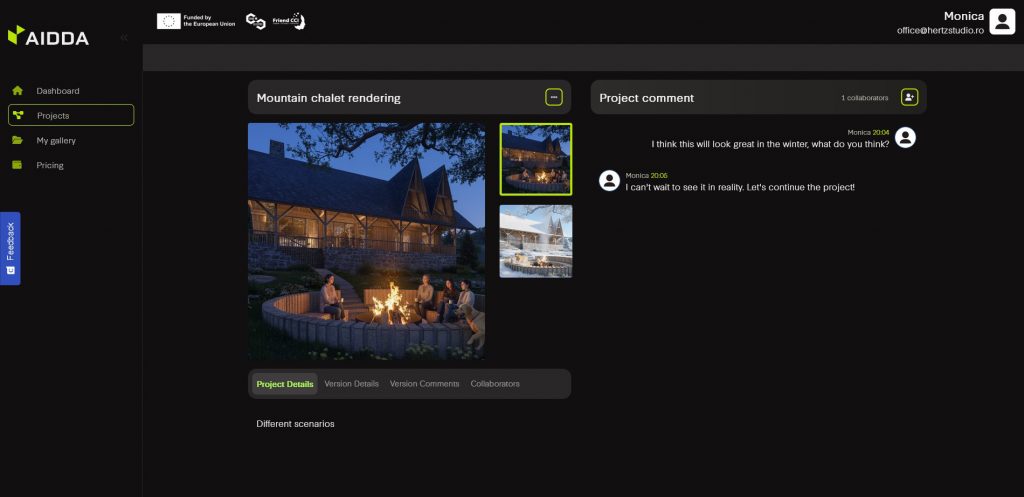Switch to the Version Details tab
The image size is (1024, 497).
pyautogui.click(x=351, y=384)
